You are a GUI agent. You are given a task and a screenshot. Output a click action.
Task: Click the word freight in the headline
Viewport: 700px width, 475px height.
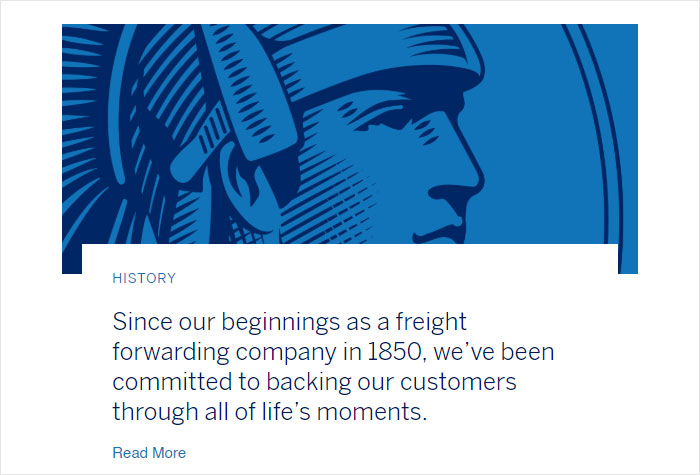pos(431,322)
